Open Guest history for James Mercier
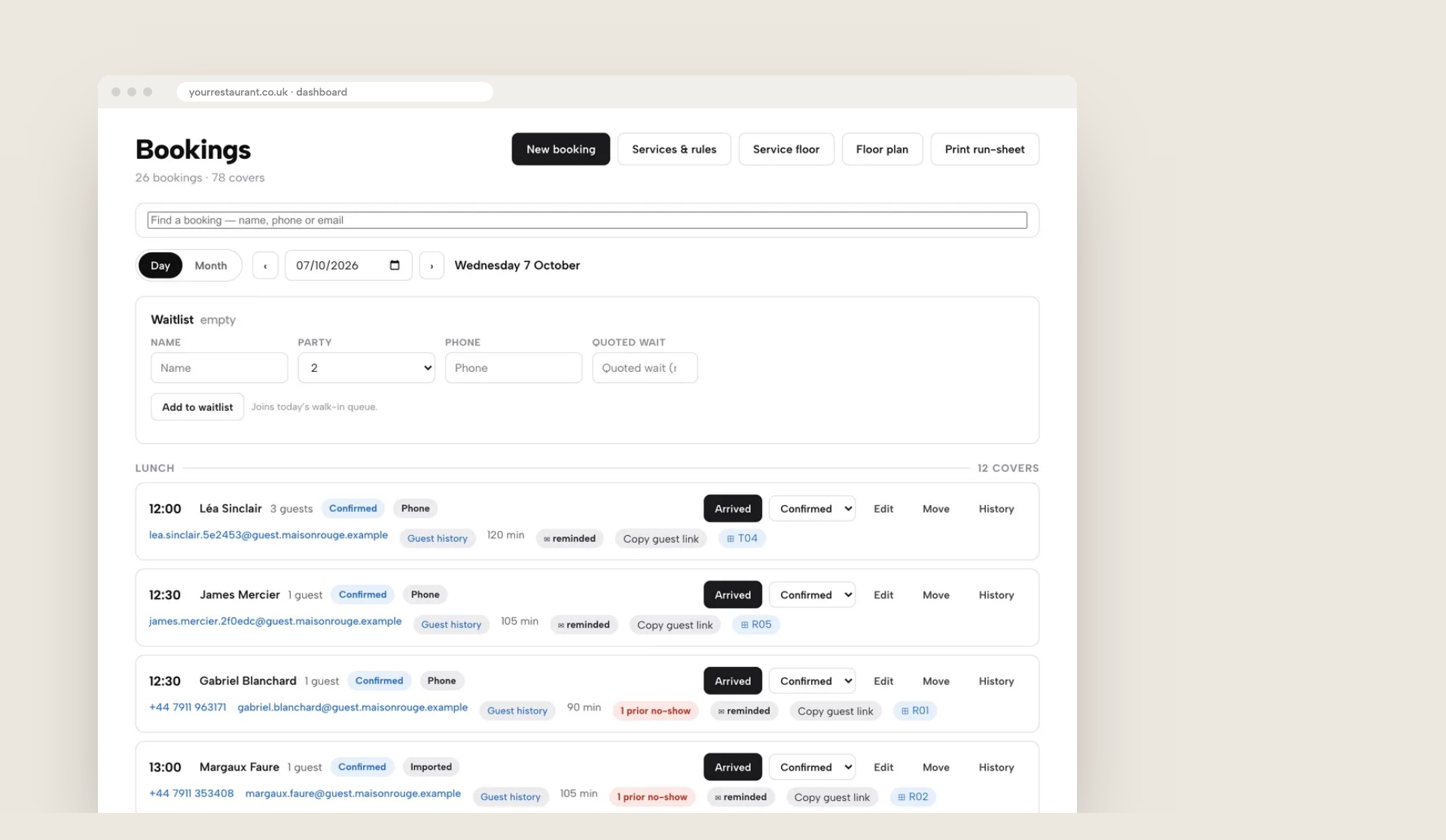This screenshot has width=1446, height=840. (451, 625)
